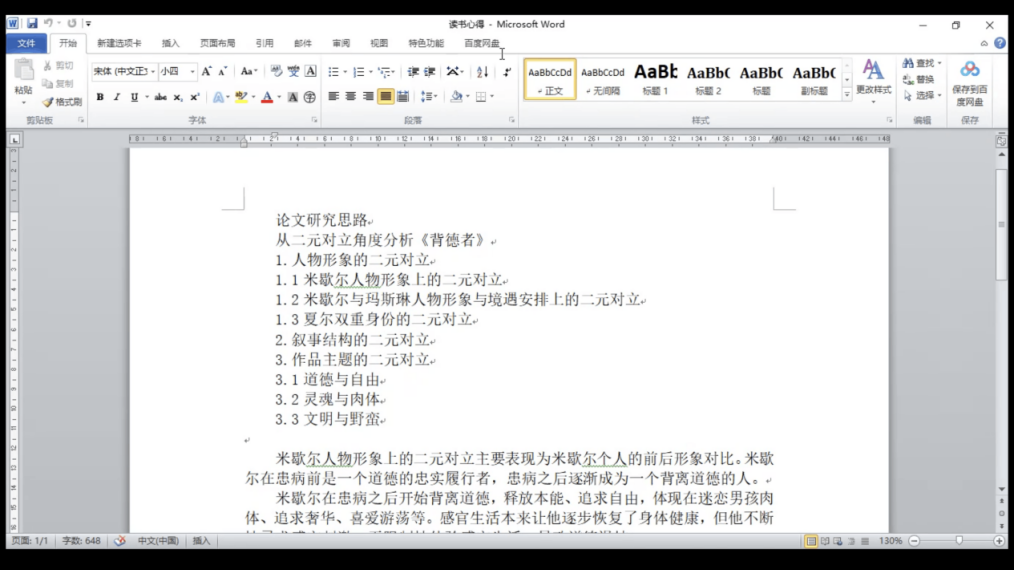
Task: Click the sort icon in paragraph group
Action: pyautogui.click(x=483, y=72)
